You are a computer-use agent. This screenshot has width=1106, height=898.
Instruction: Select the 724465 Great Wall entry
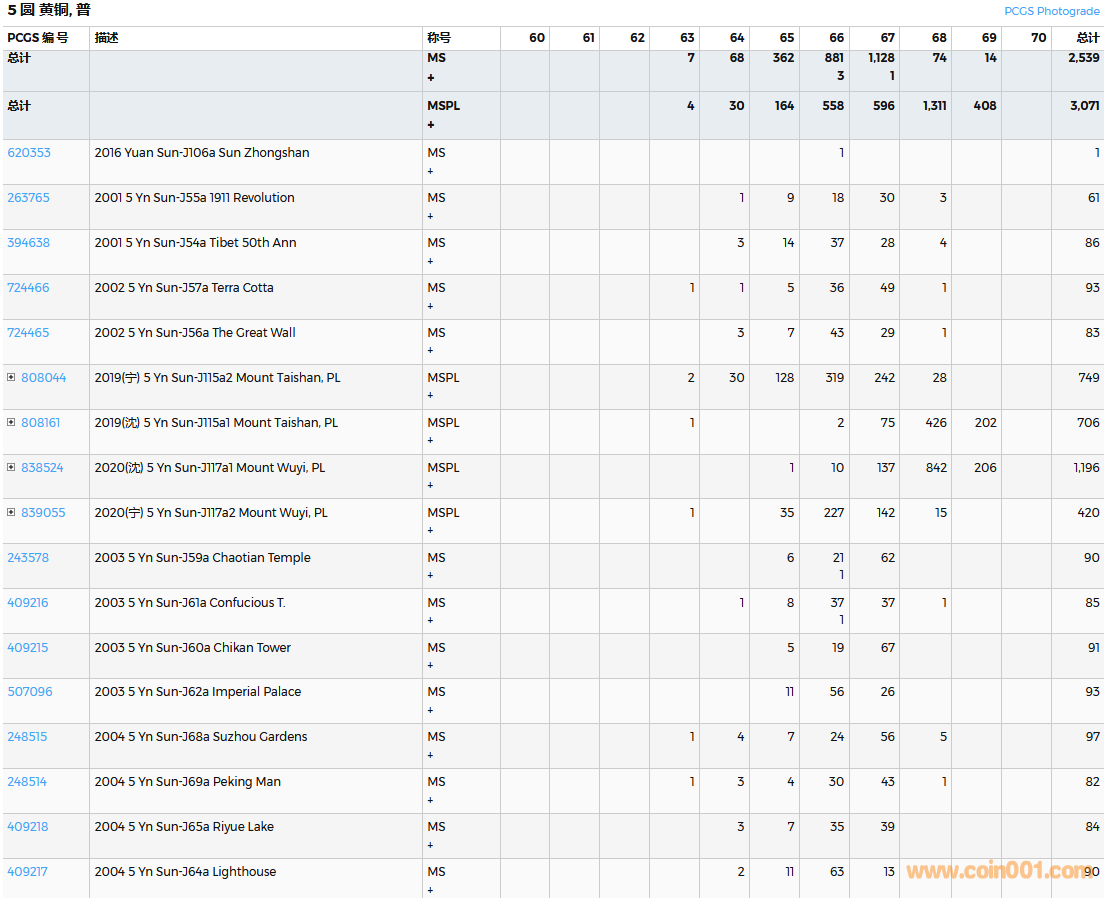coord(28,333)
